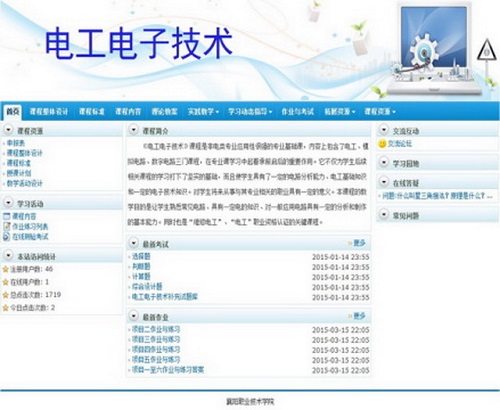This screenshot has height=410, width=500.
Task: Open the 项目二作业与练习 link
Action: click(156, 330)
